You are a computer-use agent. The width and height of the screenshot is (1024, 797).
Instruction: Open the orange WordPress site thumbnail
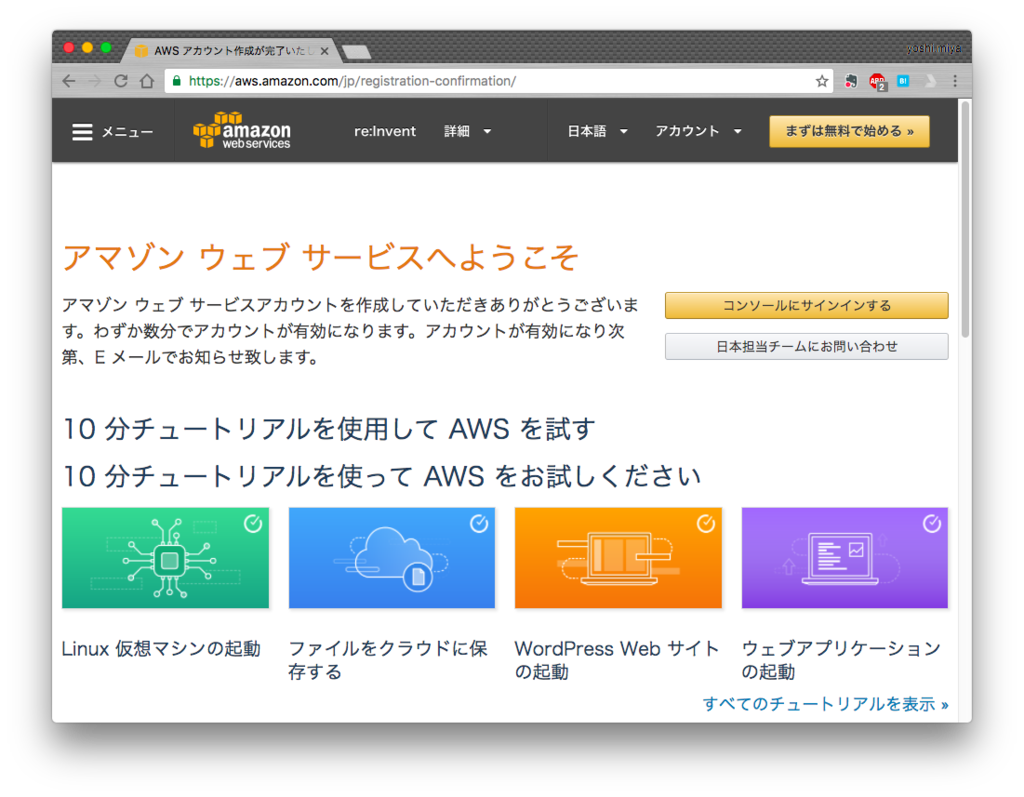(x=618, y=558)
